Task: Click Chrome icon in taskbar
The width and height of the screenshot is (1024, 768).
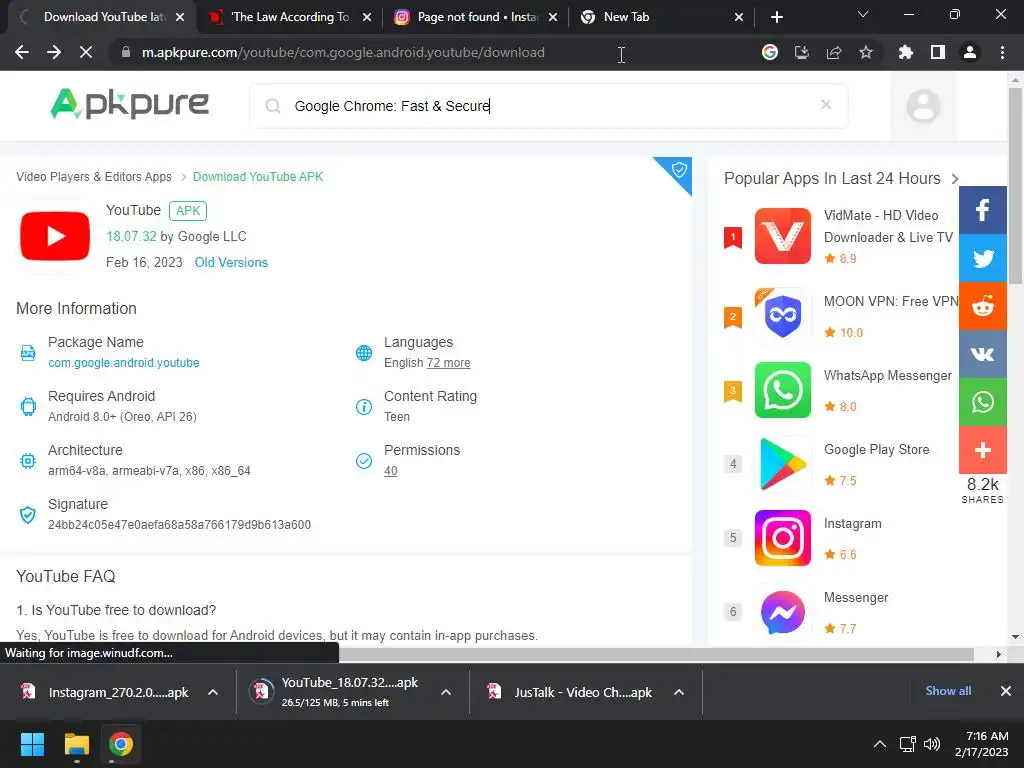Action: [x=121, y=744]
